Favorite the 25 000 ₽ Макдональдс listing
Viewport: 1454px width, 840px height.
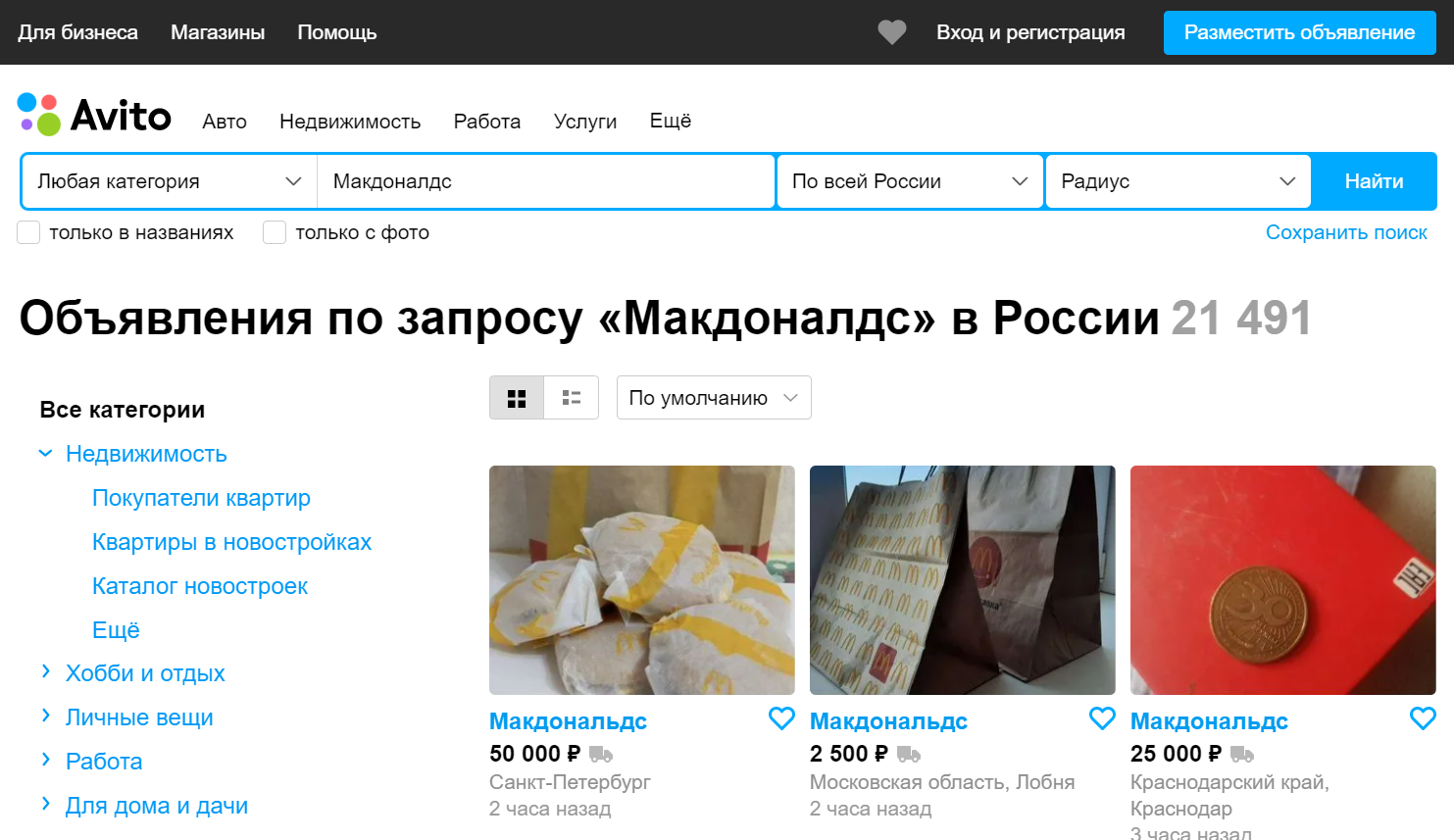point(1423,718)
